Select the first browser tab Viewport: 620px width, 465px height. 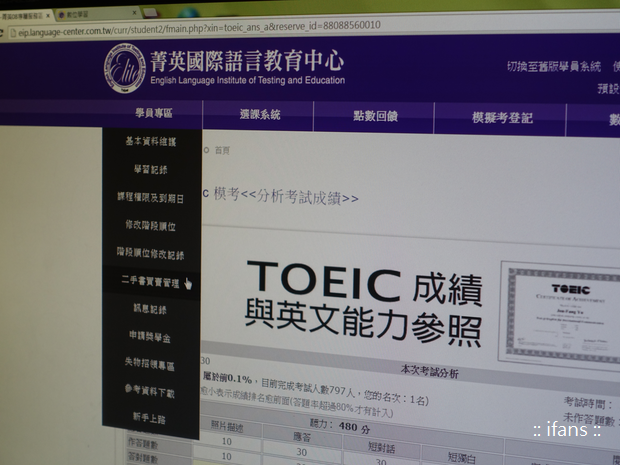point(25,16)
